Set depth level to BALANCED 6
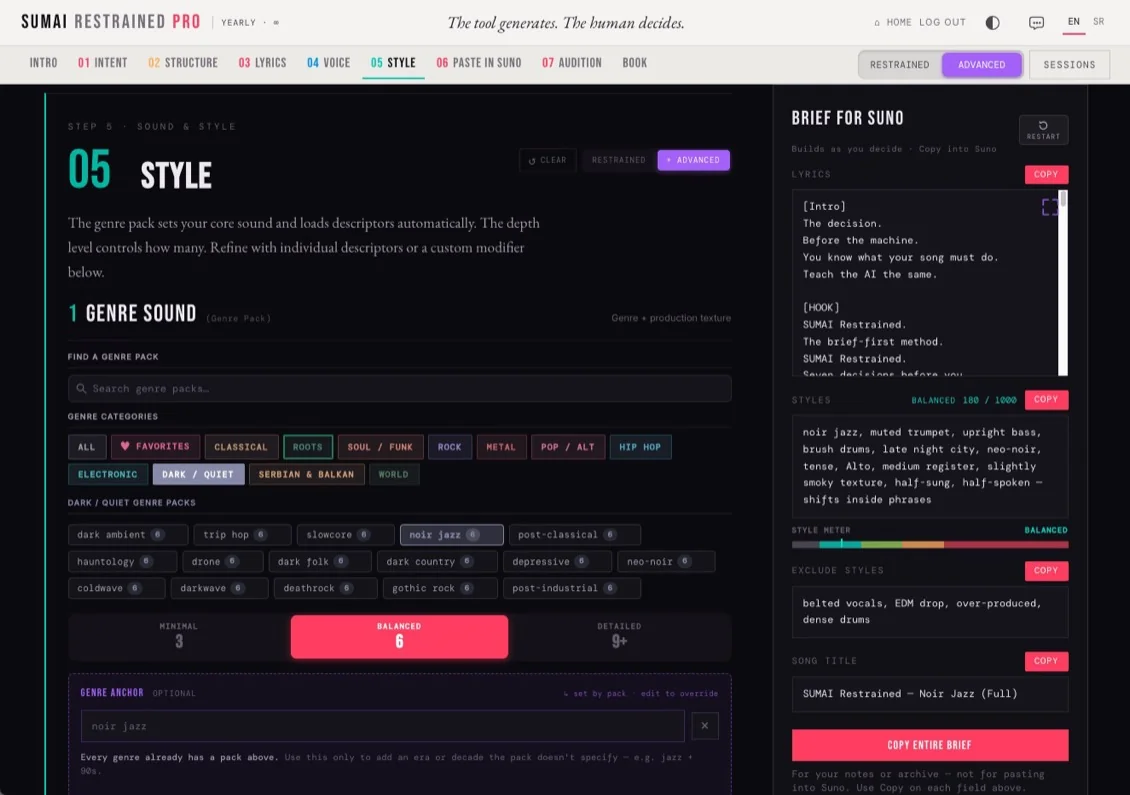1130x795 pixels. pyautogui.click(x=399, y=636)
